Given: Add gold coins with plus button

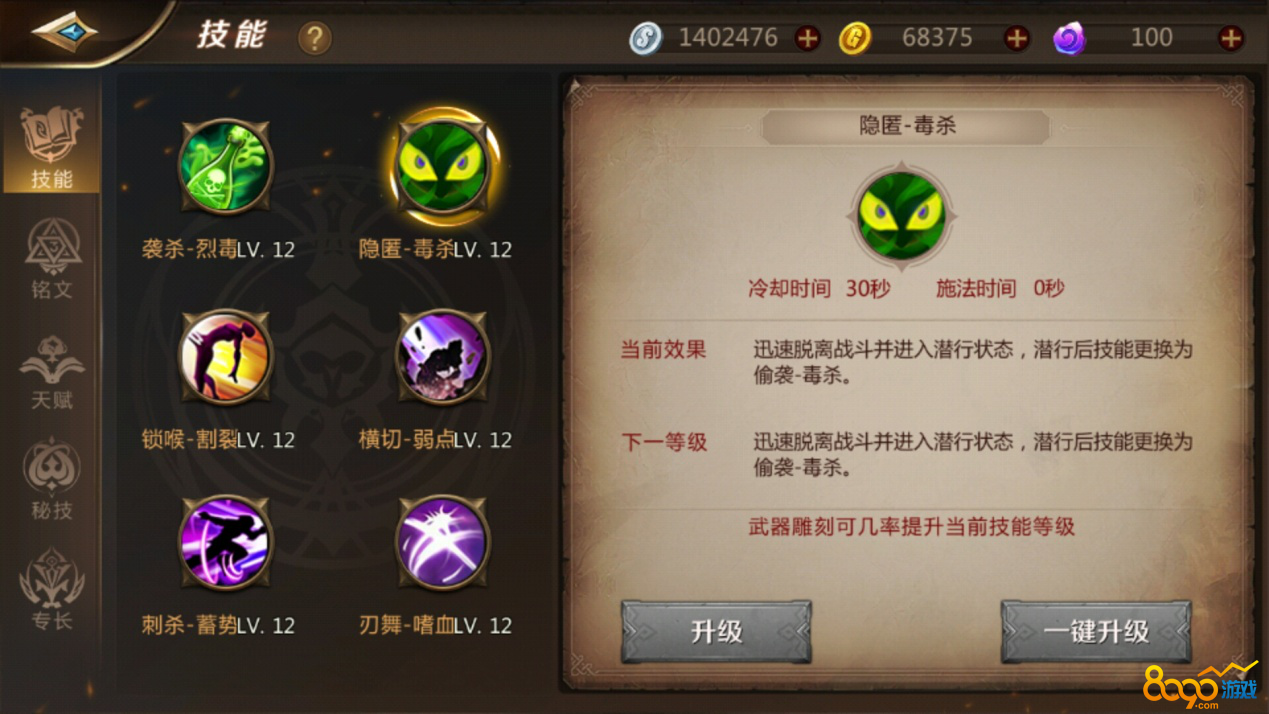Looking at the screenshot, I should 1017,38.
